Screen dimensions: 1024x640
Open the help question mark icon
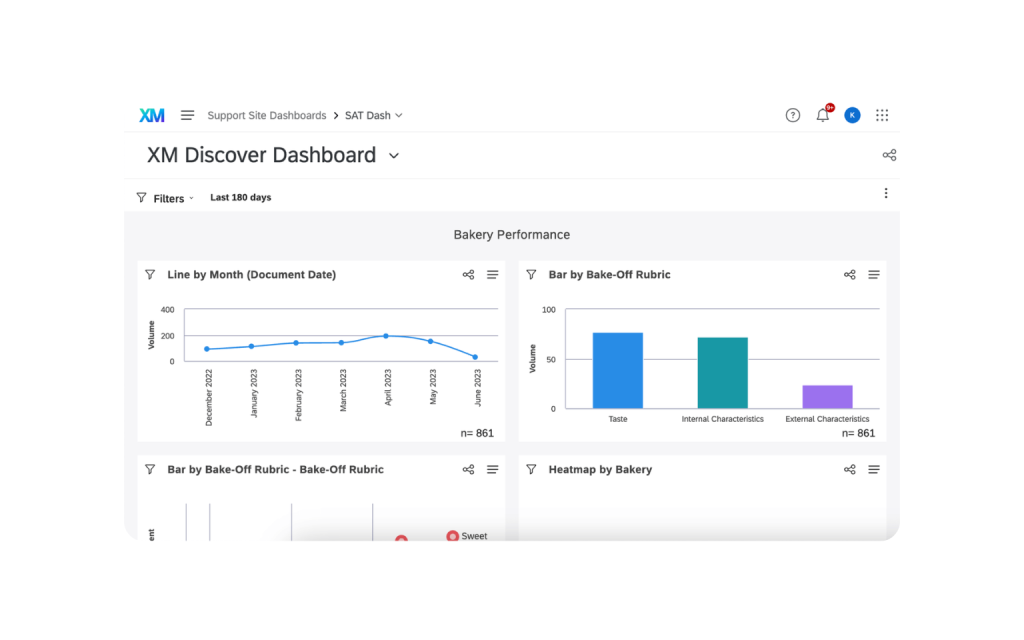point(792,115)
